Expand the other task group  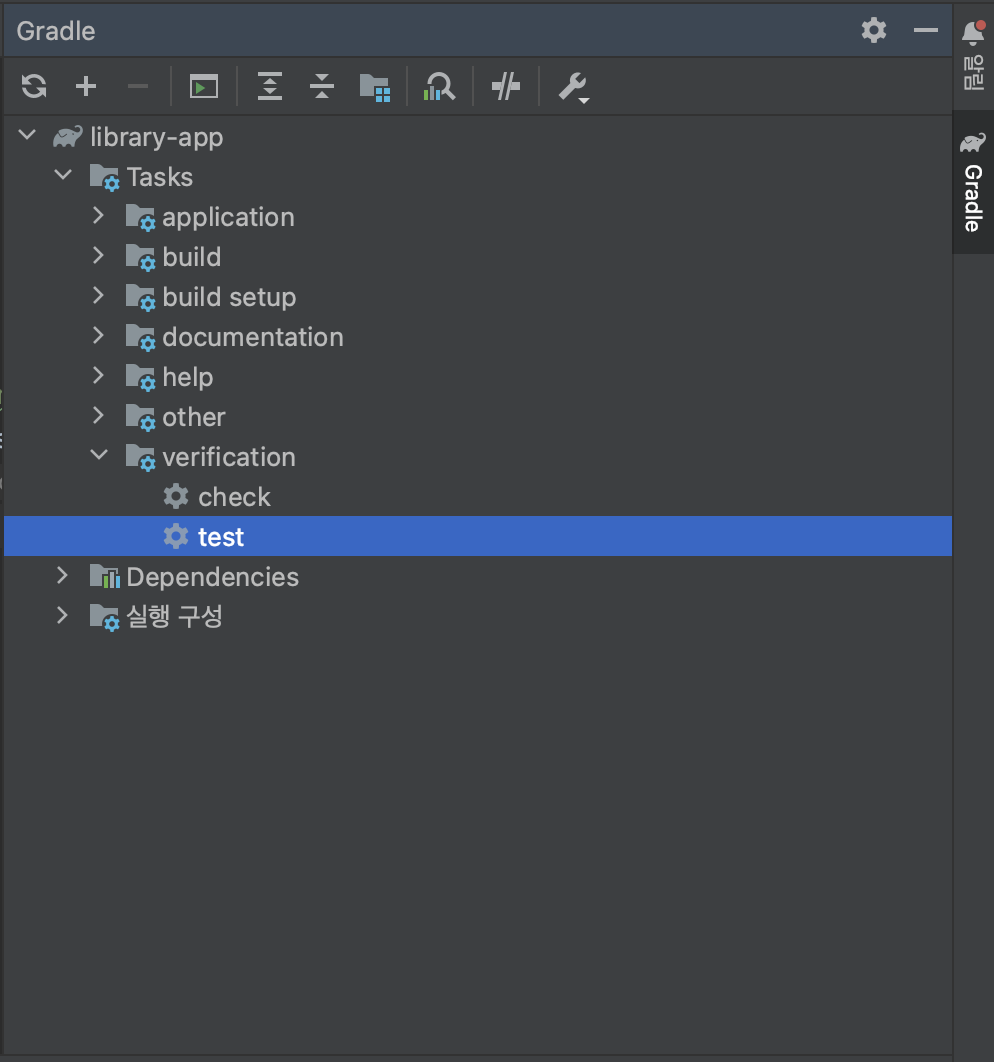[x=98, y=415]
